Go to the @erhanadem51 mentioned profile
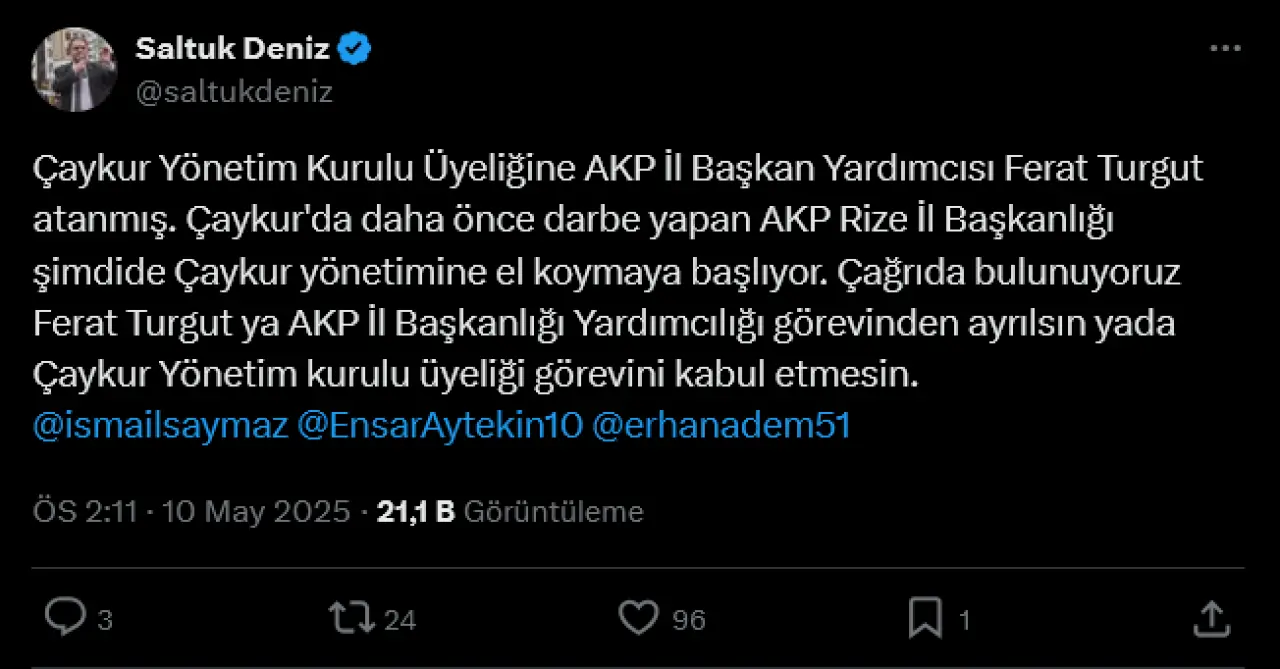Image resolution: width=1280 pixels, height=669 pixels. [x=721, y=426]
